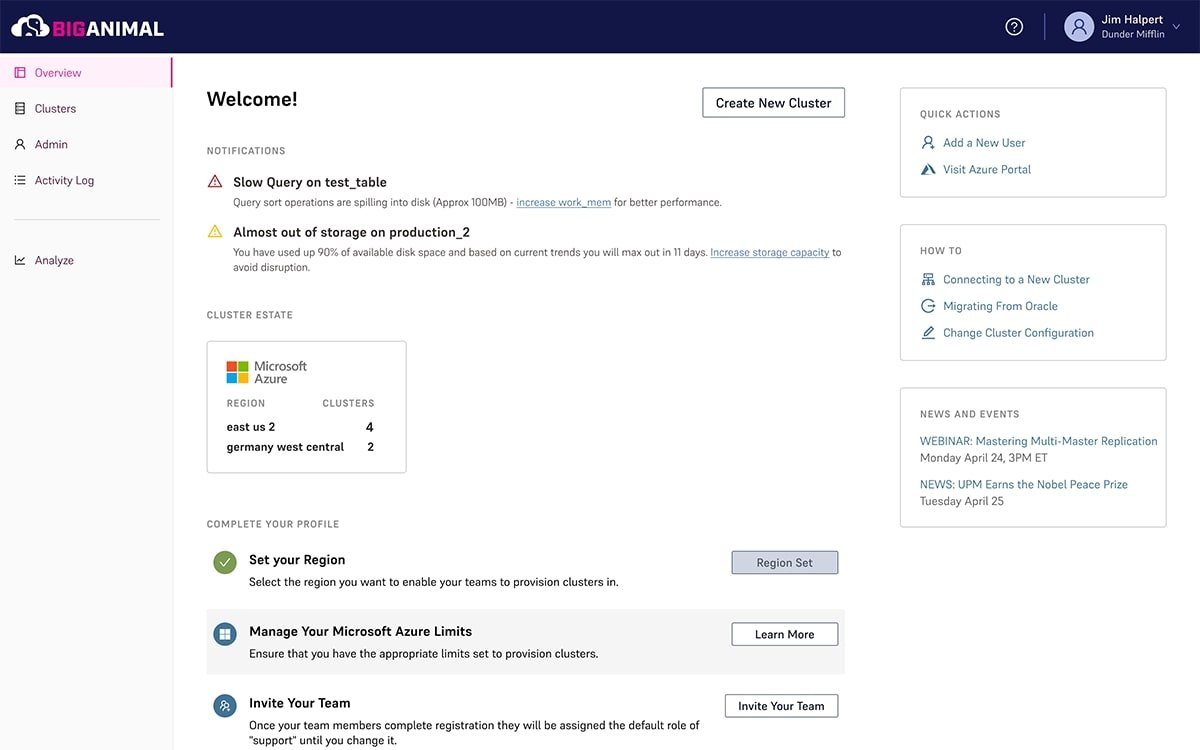This screenshot has width=1200, height=750.
Task: Click the green checkmark next to Set your Region
Action: pos(224,563)
